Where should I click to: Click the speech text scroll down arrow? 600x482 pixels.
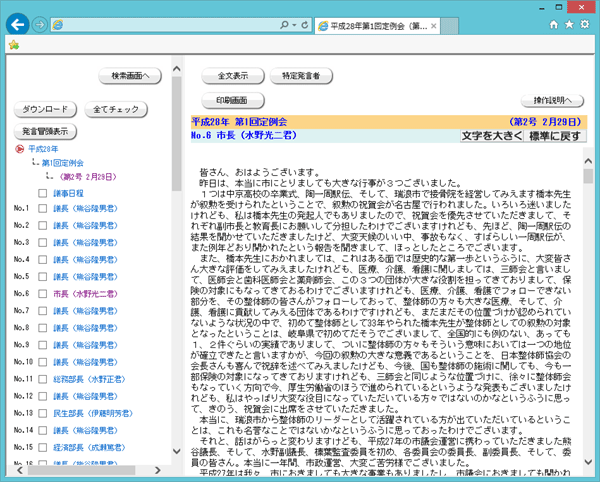[x=588, y=462]
